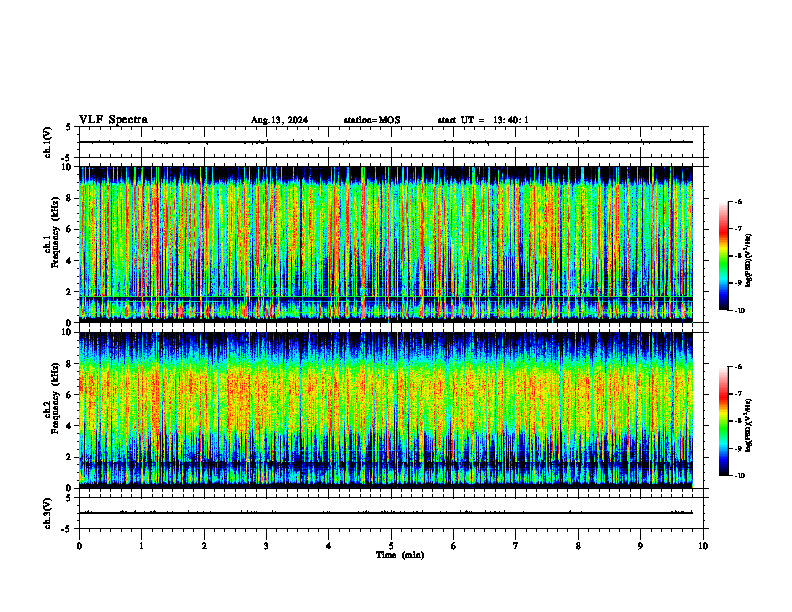Image resolution: width=792 pixels, height=612 pixels.
Task: Click the "4" kHz tick of ch.2 axis
Action: (x=69, y=426)
